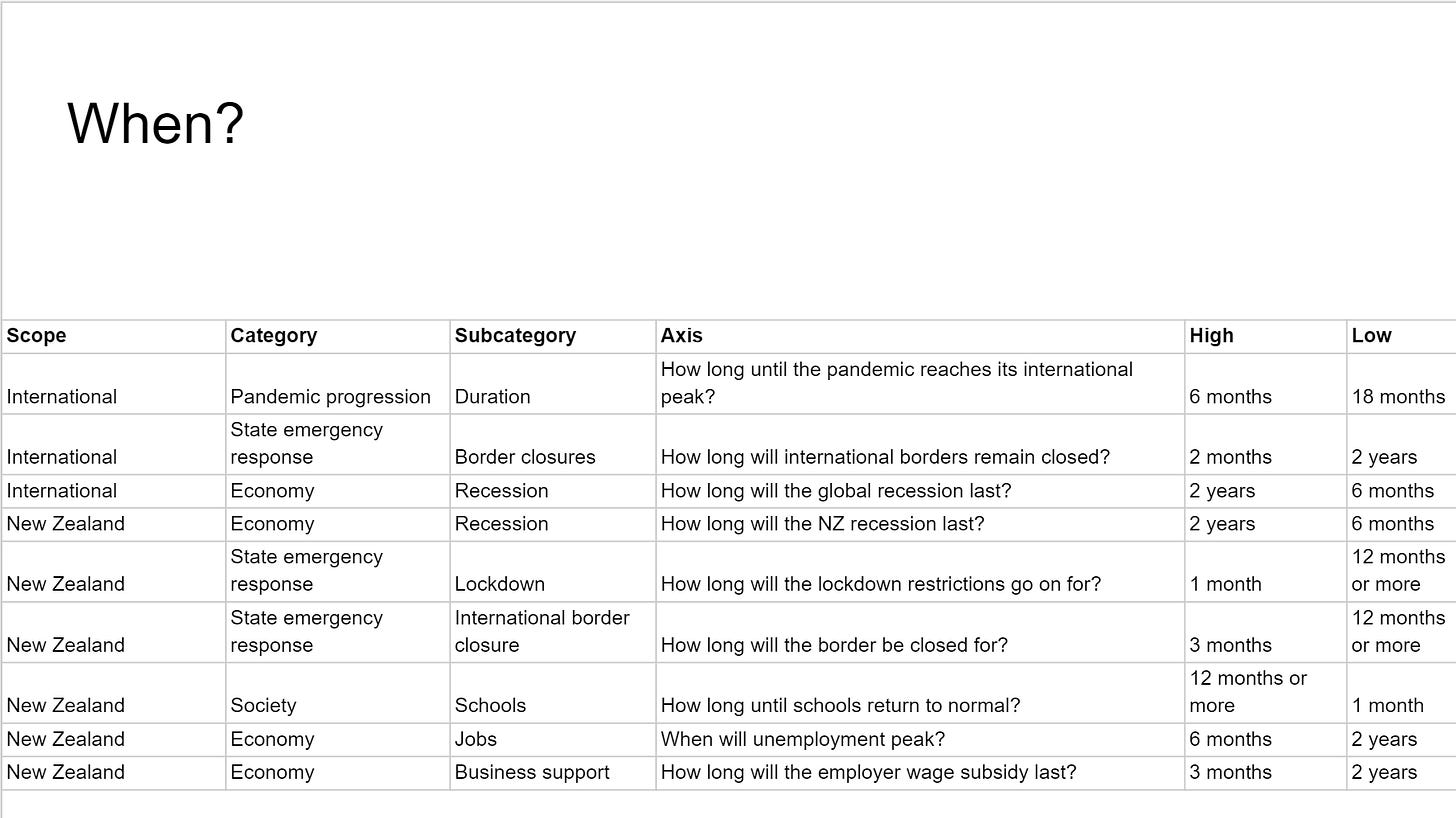Click the Schools subcategory cell
The height and width of the screenshot is (818, 1456).
pyautogui.click(x=553, y=693)
